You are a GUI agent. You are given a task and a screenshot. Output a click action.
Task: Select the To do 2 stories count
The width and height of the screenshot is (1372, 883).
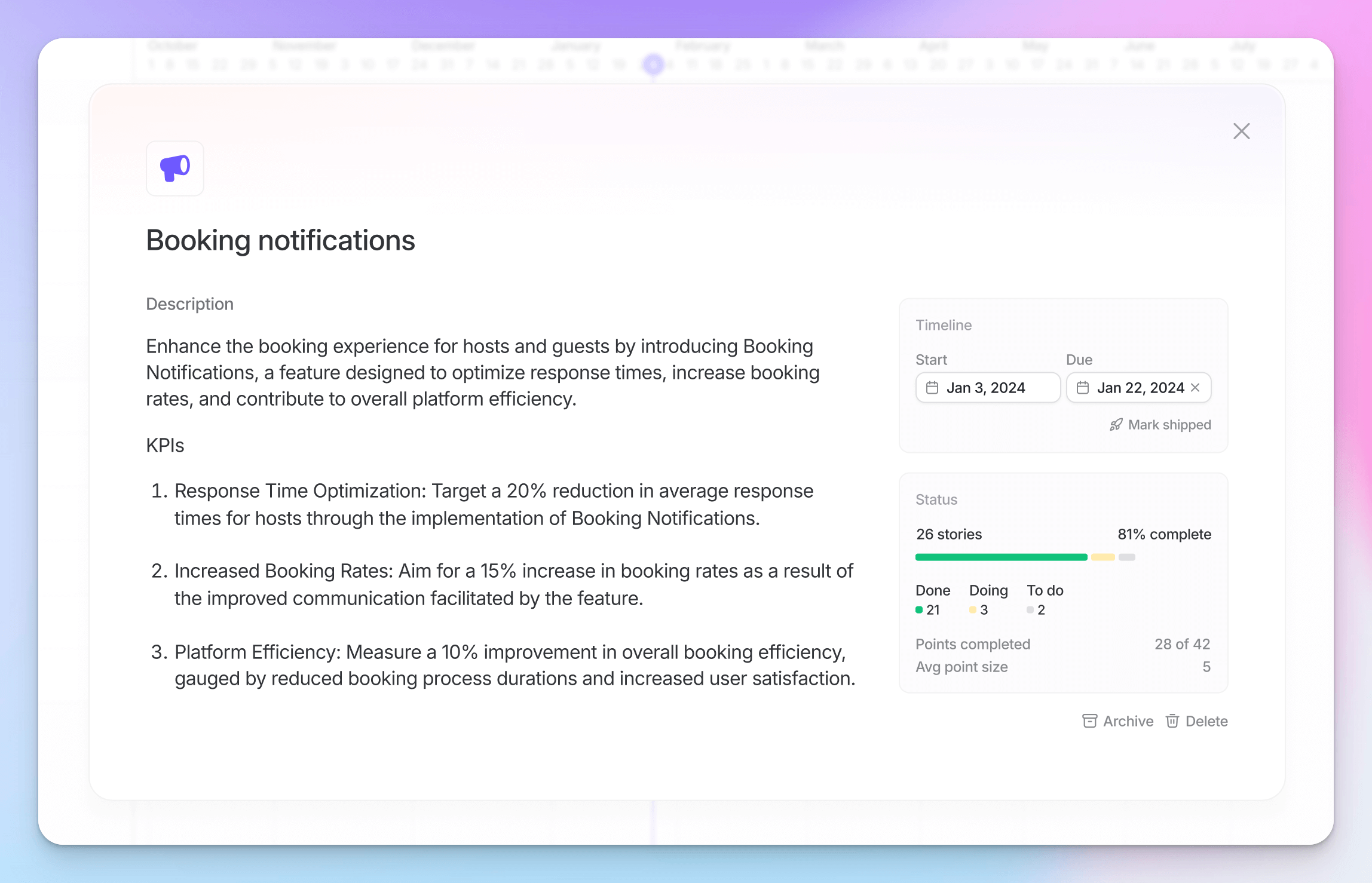[x=1040, y=610]
